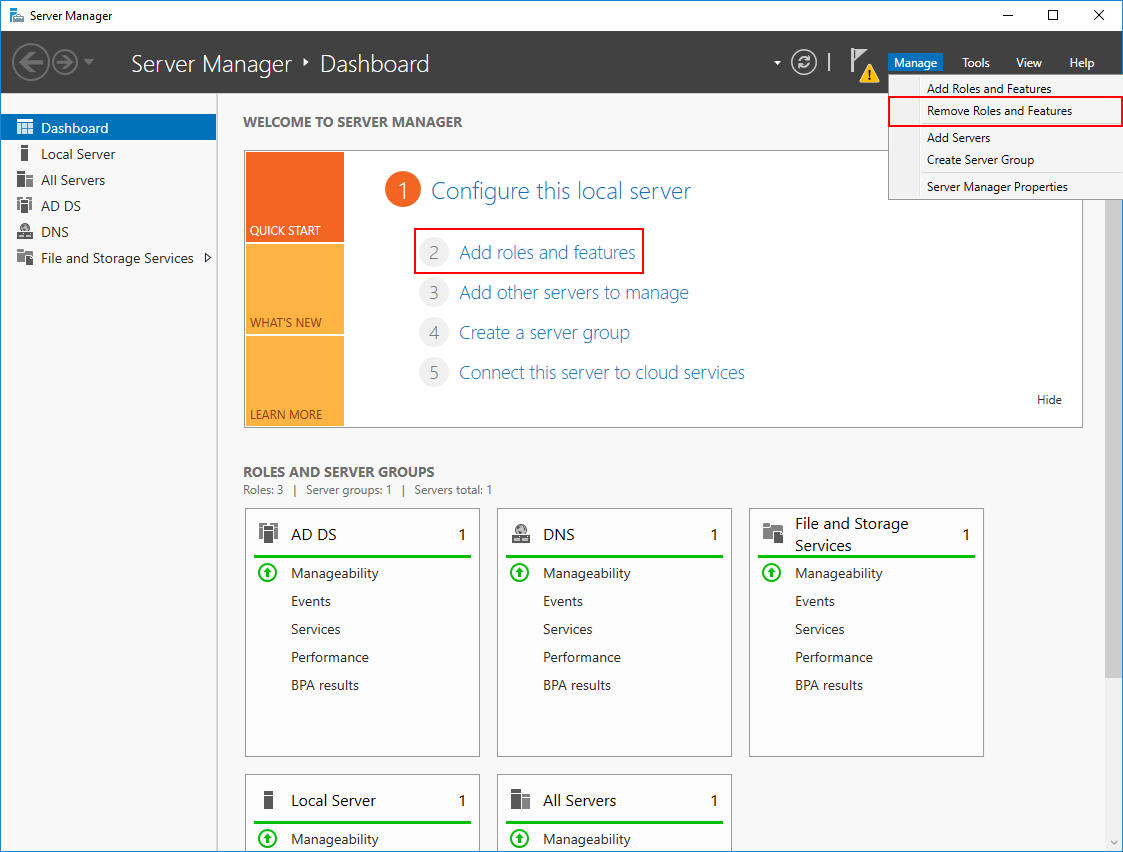Open dropdown arrow left of refresh icon
The height and width of the screenshot is (852, 1123).
777,64
